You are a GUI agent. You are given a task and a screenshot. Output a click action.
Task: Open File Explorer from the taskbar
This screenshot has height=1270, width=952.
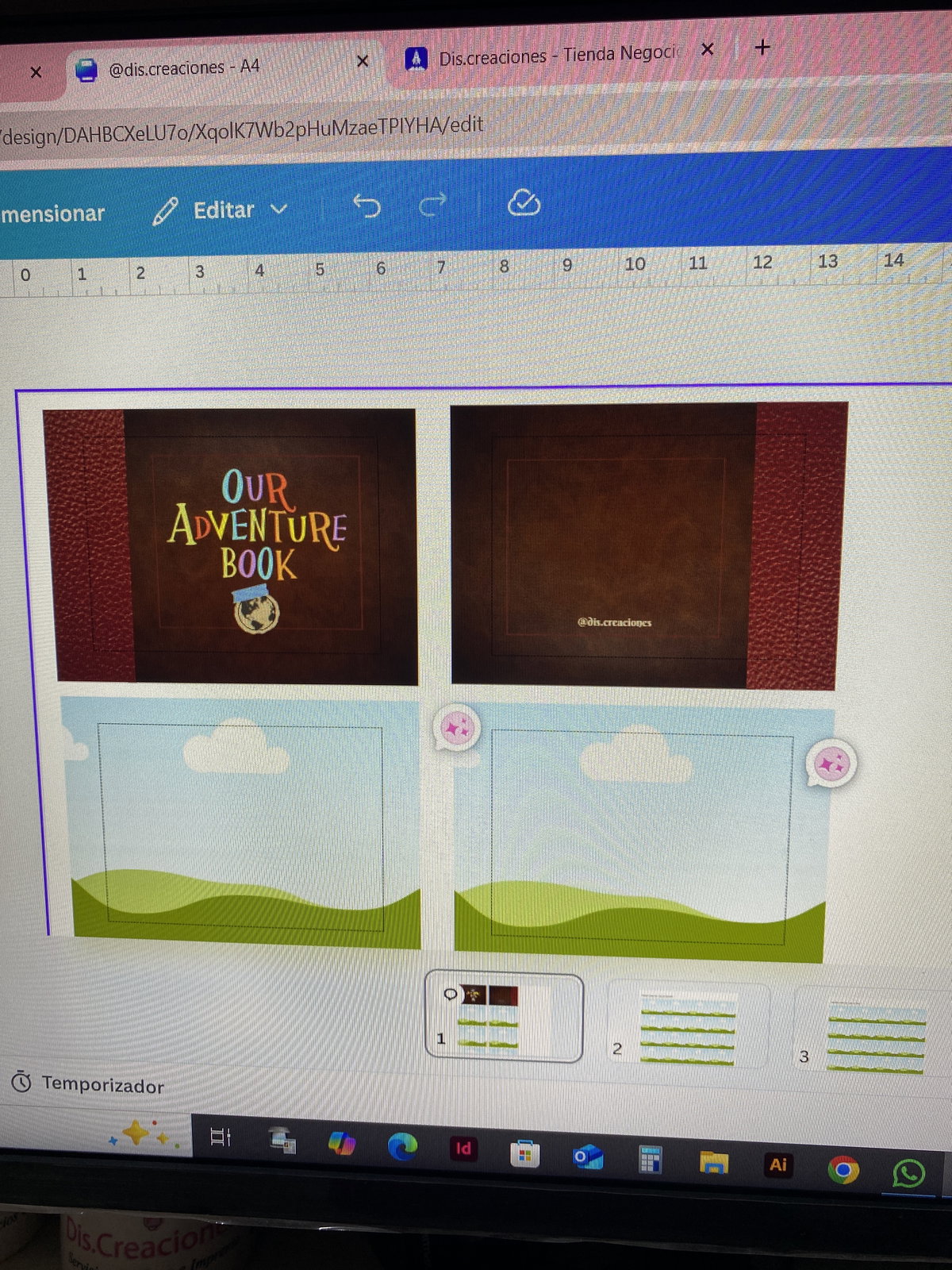pos(714,1162)
